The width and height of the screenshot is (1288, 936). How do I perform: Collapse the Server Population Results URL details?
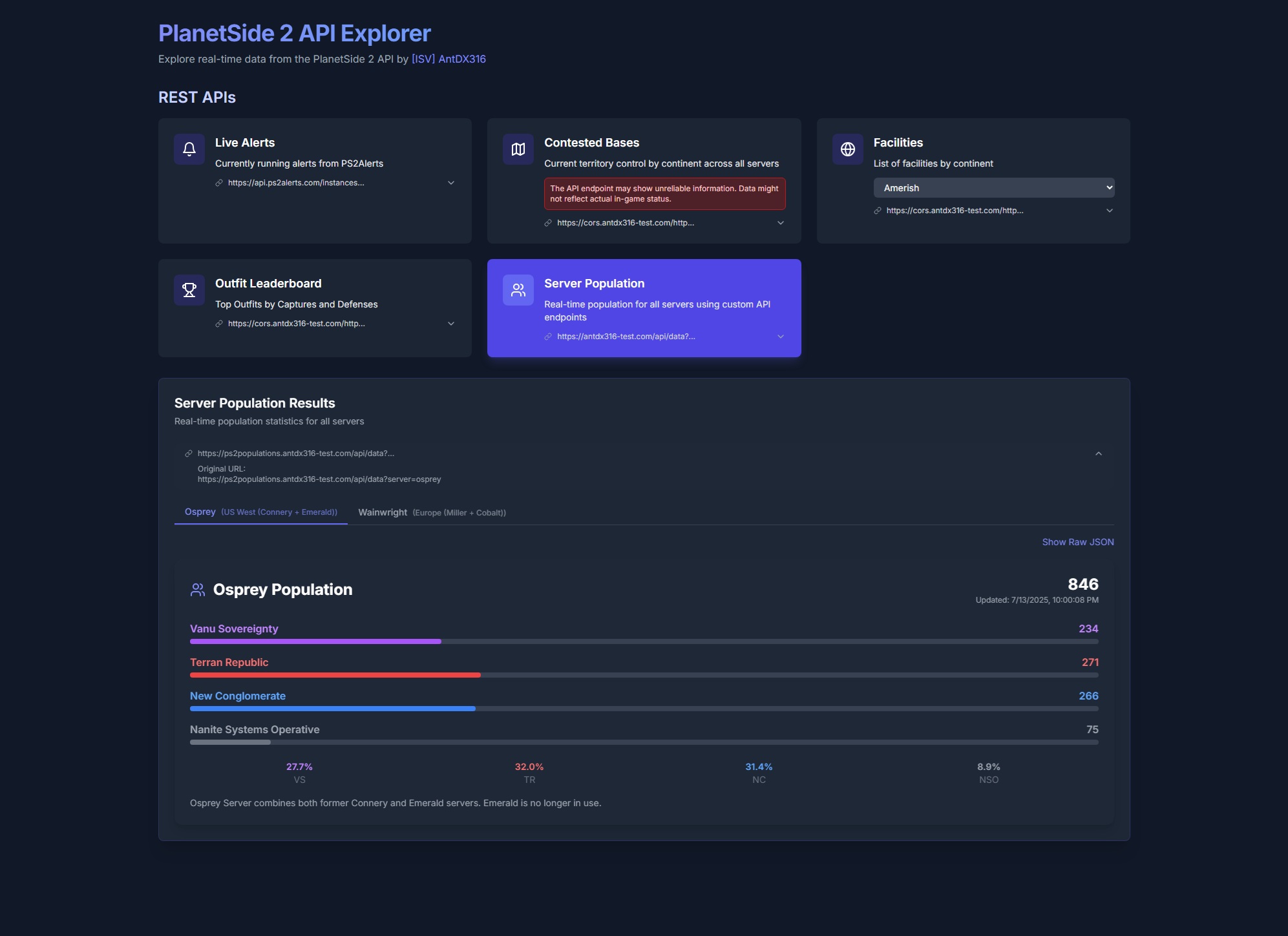(x=1099, y=453)
